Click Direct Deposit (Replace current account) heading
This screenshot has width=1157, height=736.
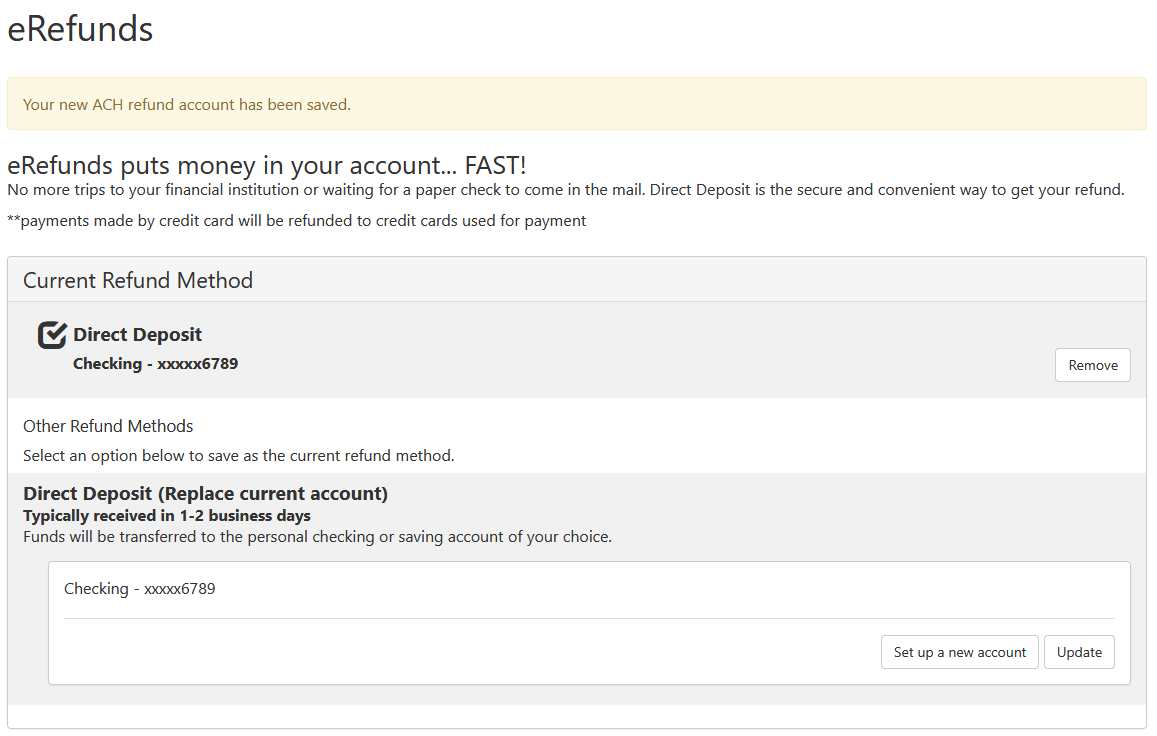205,493
